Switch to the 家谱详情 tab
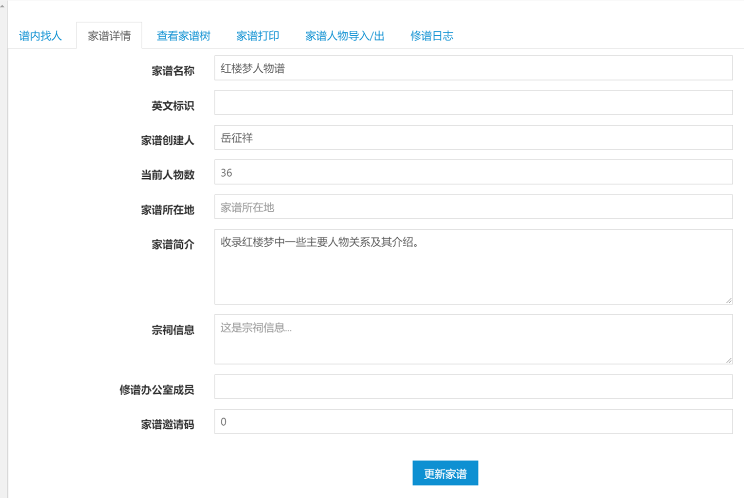 pos(109,36)
